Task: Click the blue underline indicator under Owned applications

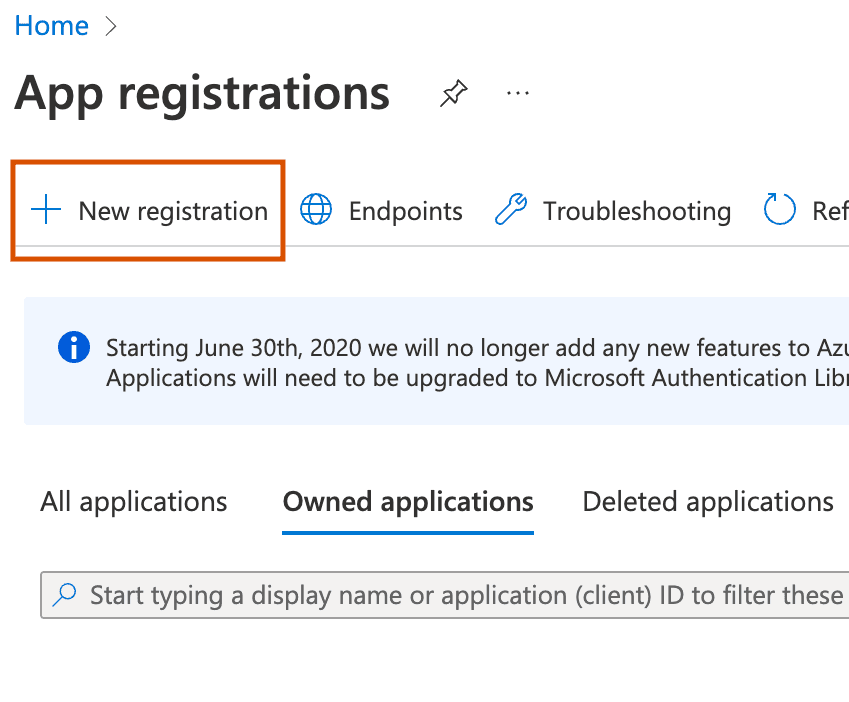Action: pos(407,531)
